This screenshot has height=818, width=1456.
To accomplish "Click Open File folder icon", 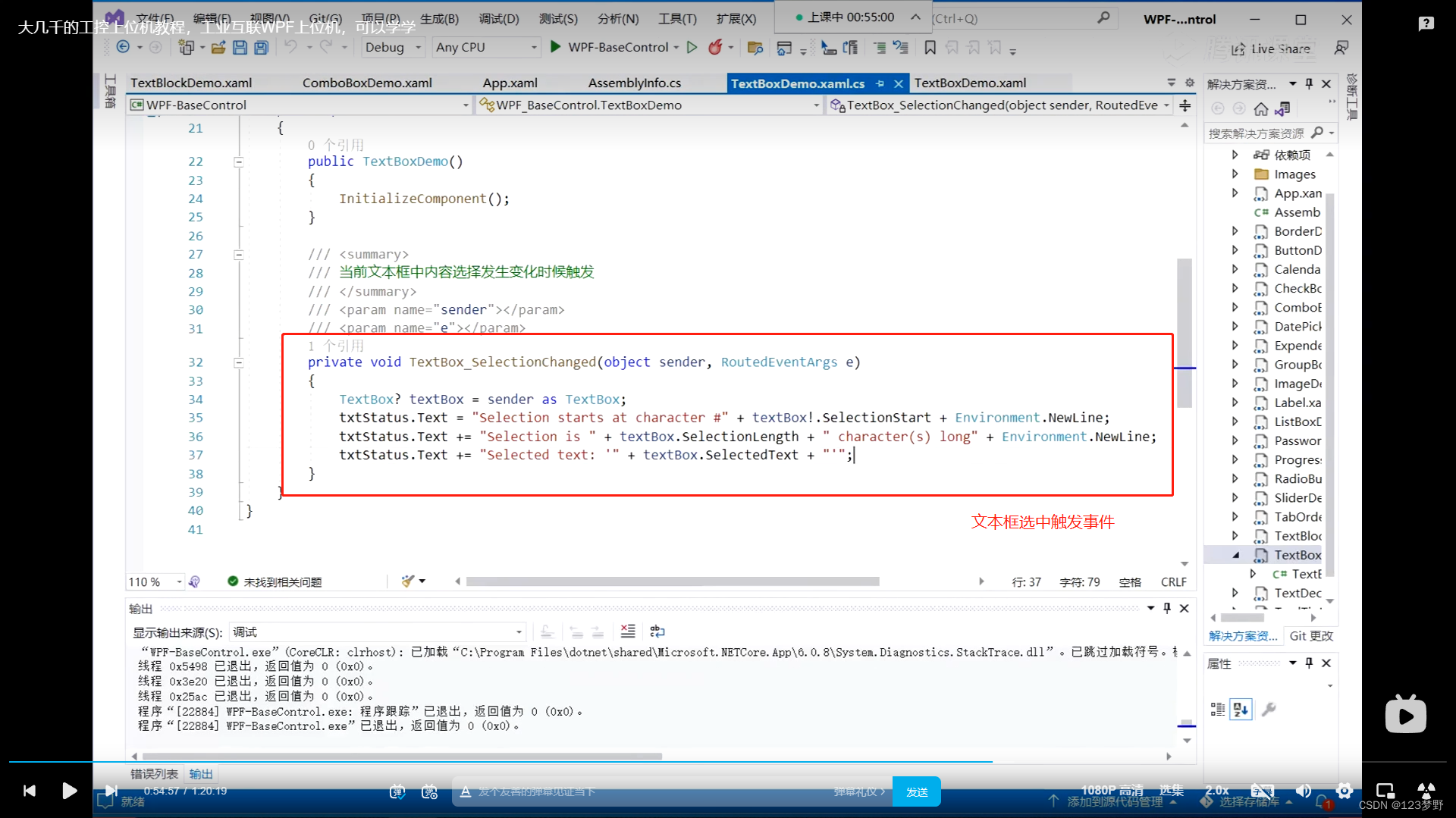I will pos(218,48).
